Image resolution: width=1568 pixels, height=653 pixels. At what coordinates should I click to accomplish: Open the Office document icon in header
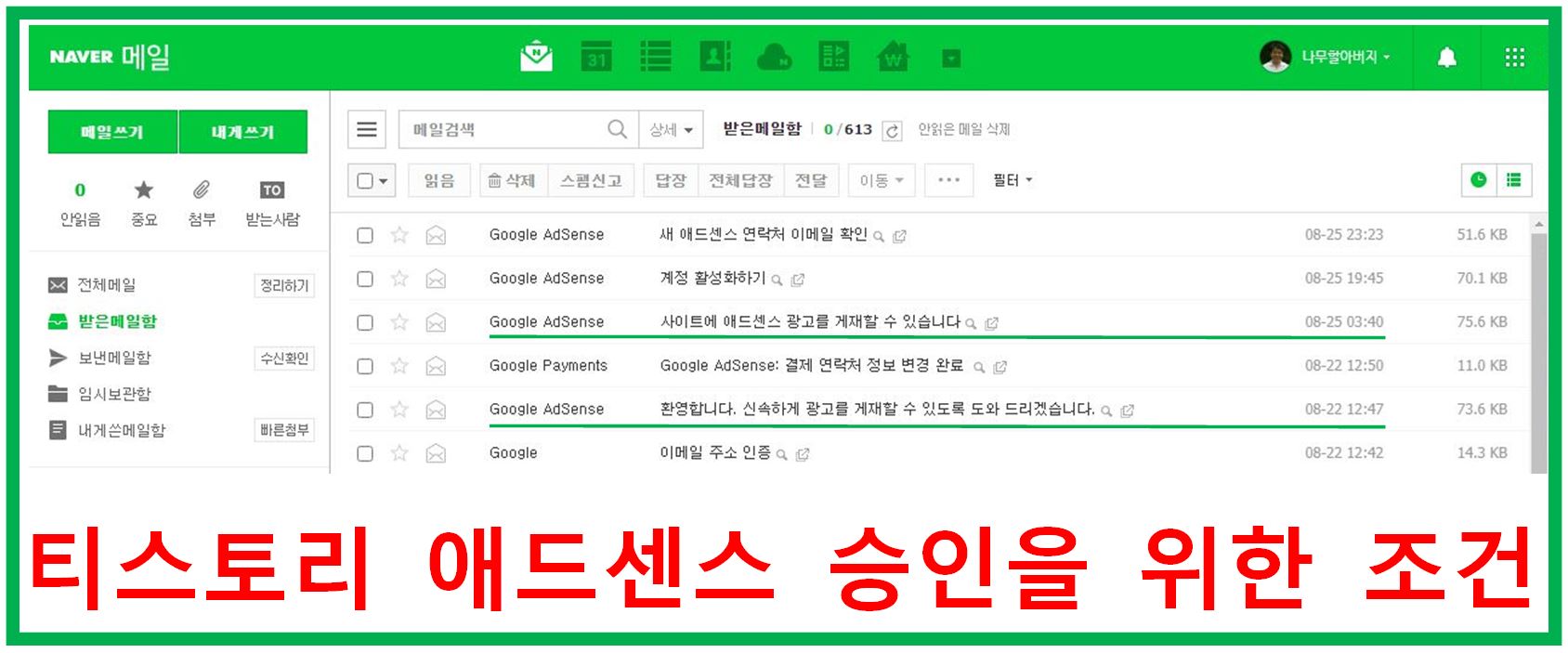(833, 57)
